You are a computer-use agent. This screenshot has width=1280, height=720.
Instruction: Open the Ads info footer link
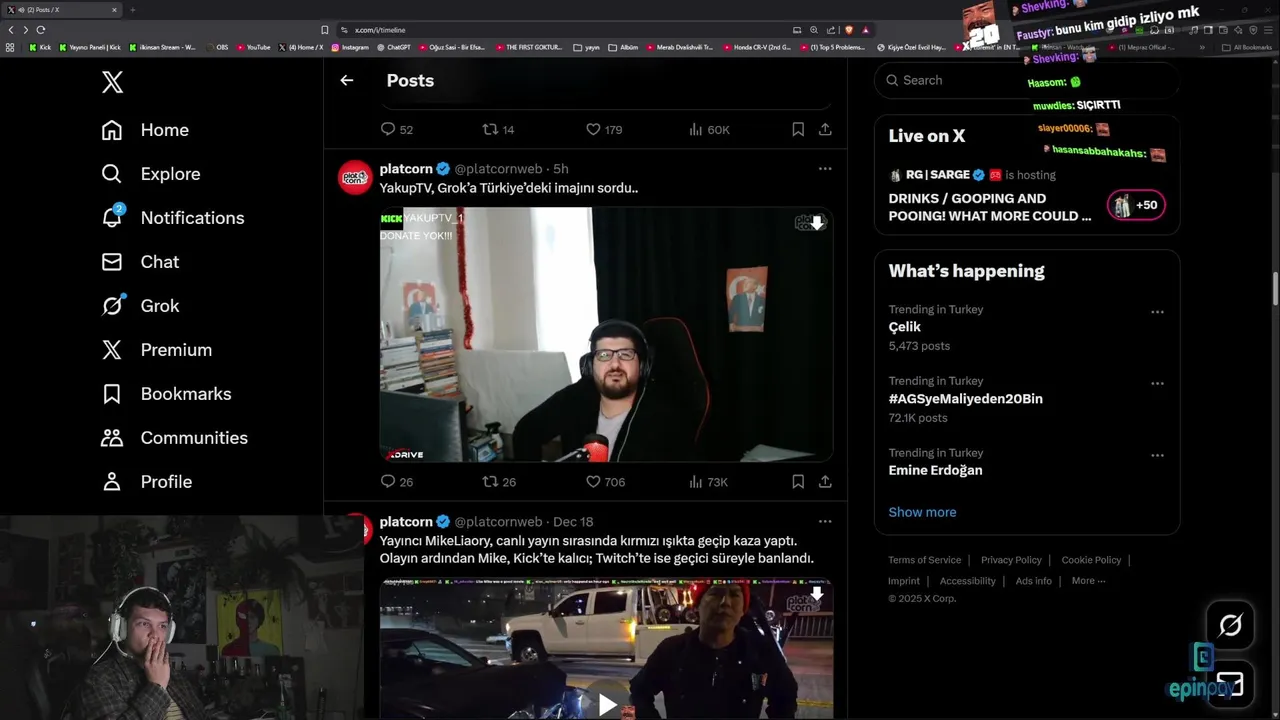(1034, 581)
